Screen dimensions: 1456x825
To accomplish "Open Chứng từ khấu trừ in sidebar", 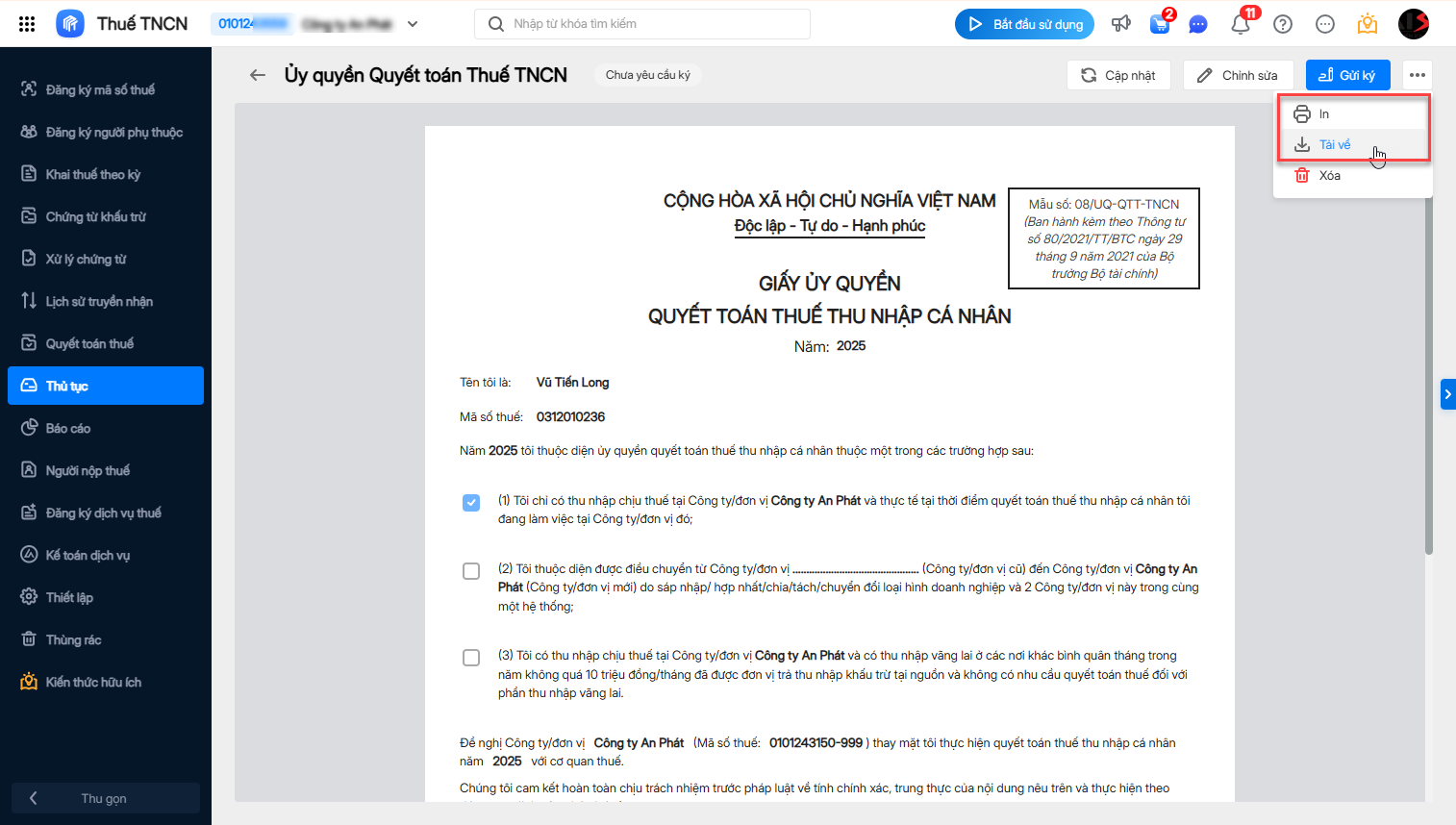I will (106, 216).
